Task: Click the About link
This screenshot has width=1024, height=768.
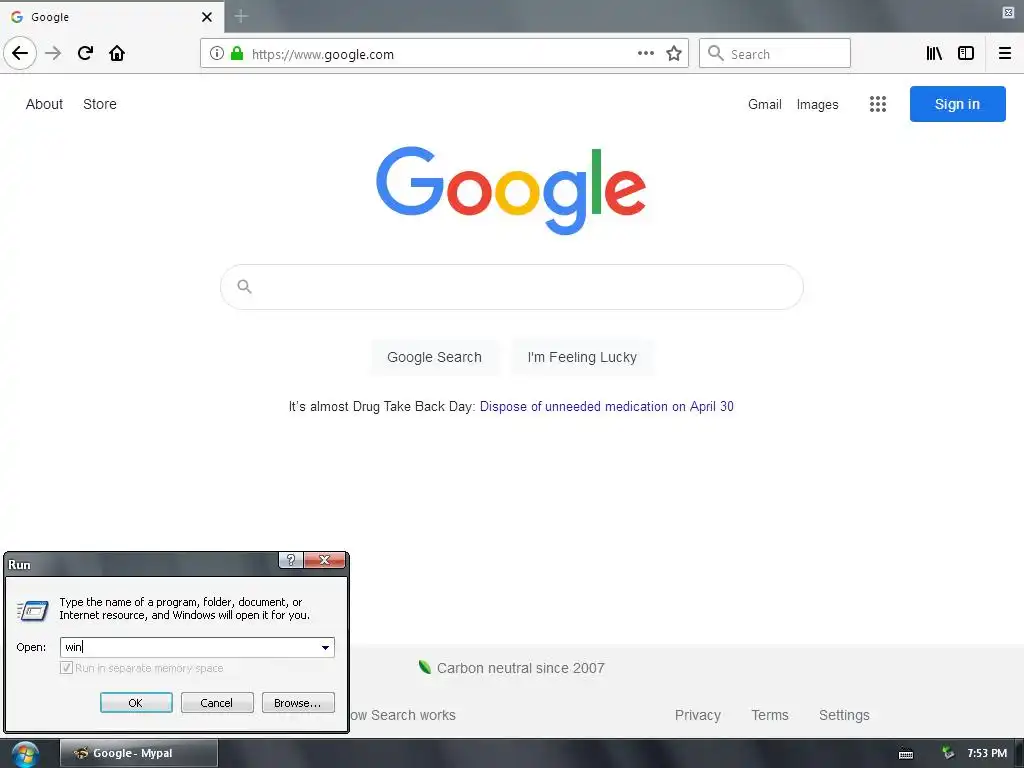Action: pyautogui.click(x=44, y=104)
